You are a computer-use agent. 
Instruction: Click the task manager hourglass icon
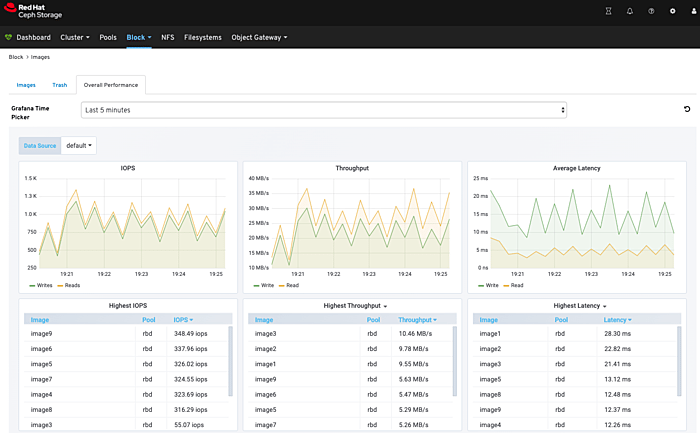[x=608, y=11]
